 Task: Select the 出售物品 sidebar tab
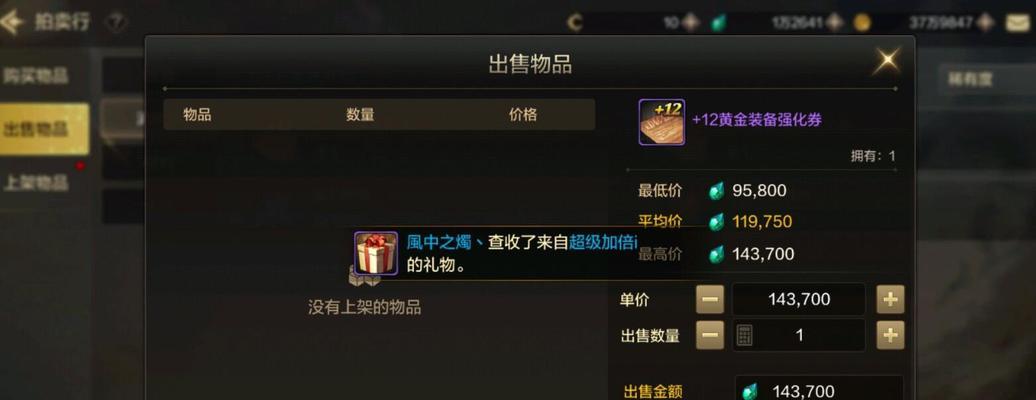[x=44, y=129]
